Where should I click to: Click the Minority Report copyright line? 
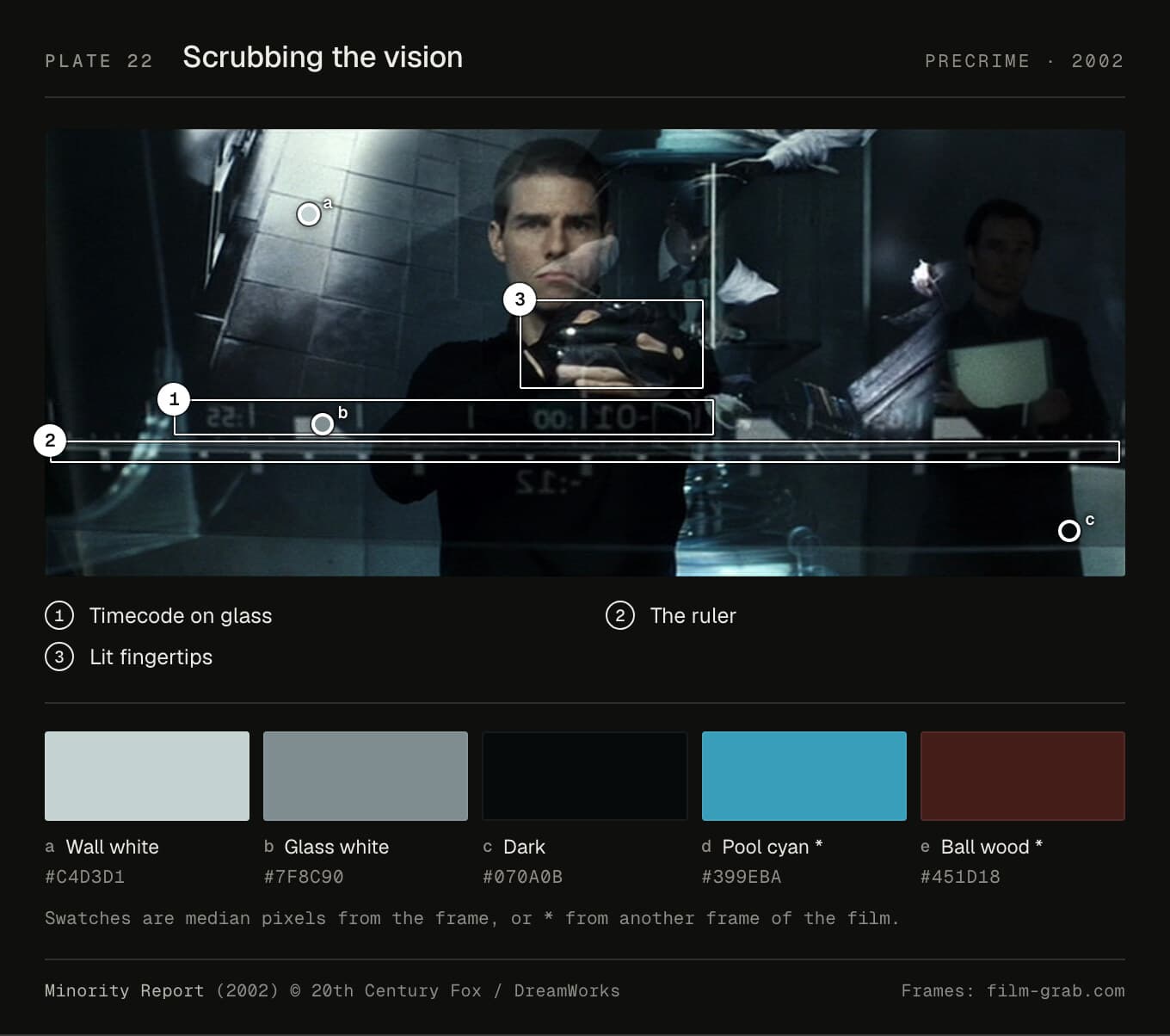[332, 991]
